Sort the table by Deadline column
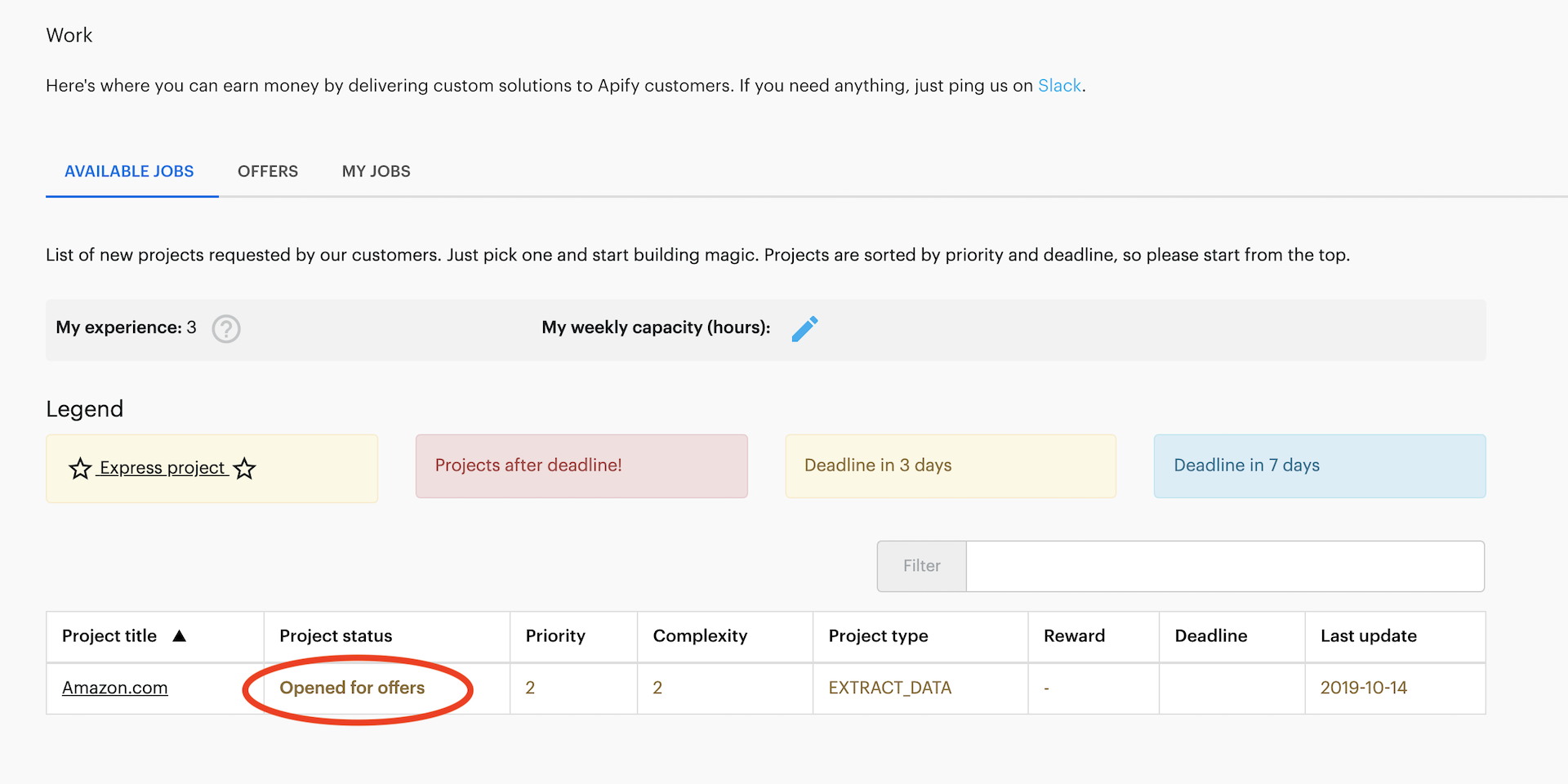1568x784 pixels. pyautogui.click(x=1211, y=636)
